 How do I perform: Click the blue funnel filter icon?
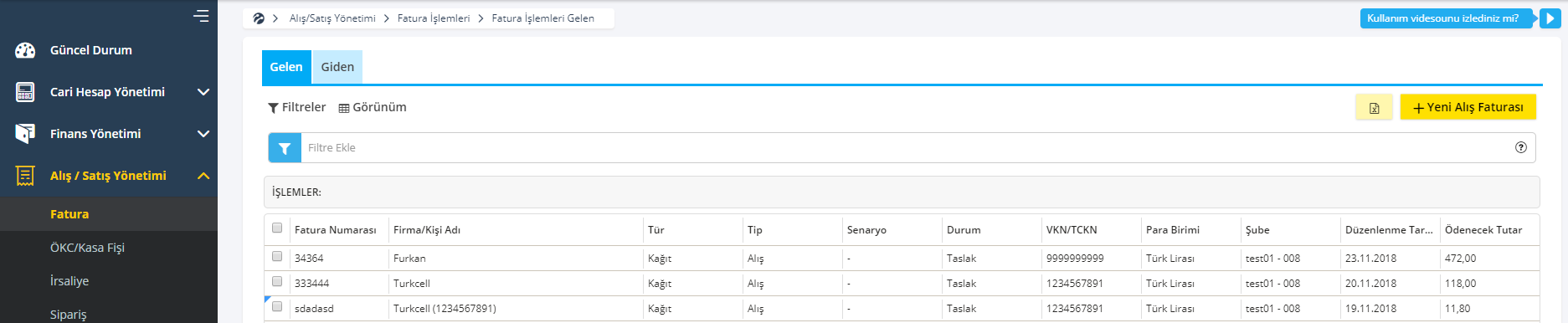285,148
